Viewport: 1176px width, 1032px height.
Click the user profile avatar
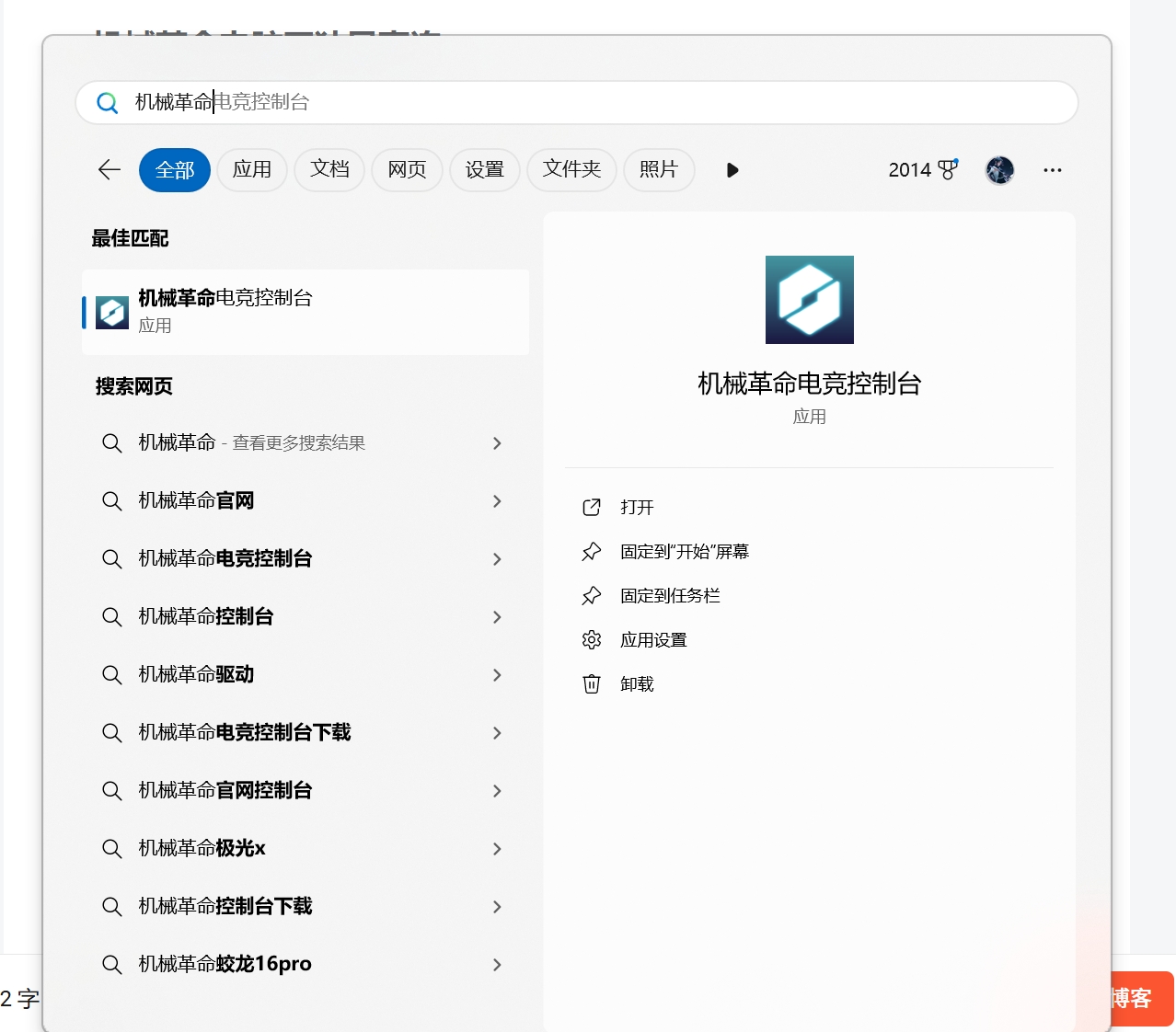coord(999,170)
